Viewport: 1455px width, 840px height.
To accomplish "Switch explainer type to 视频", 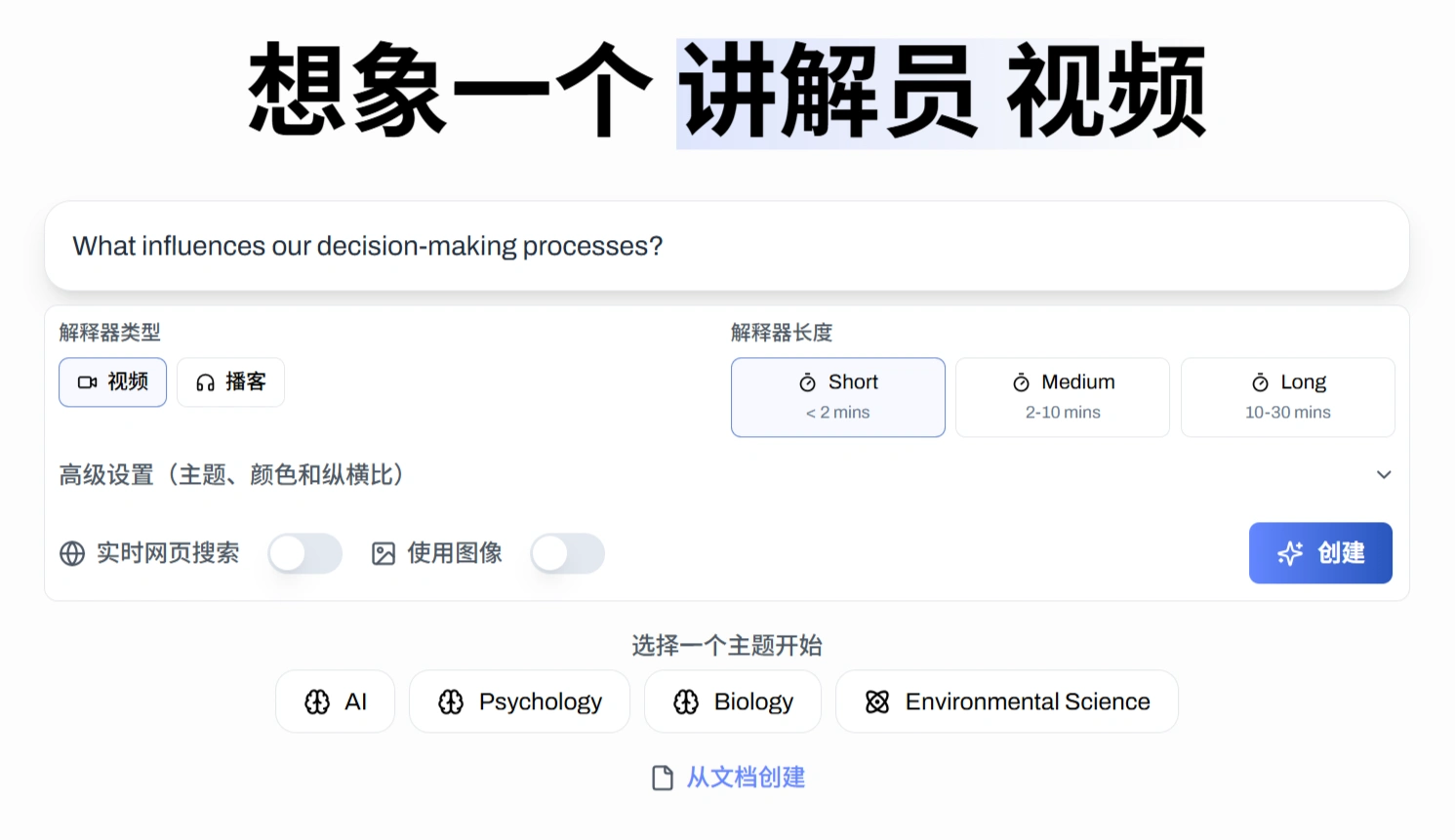I will click(x=113, y=382).
